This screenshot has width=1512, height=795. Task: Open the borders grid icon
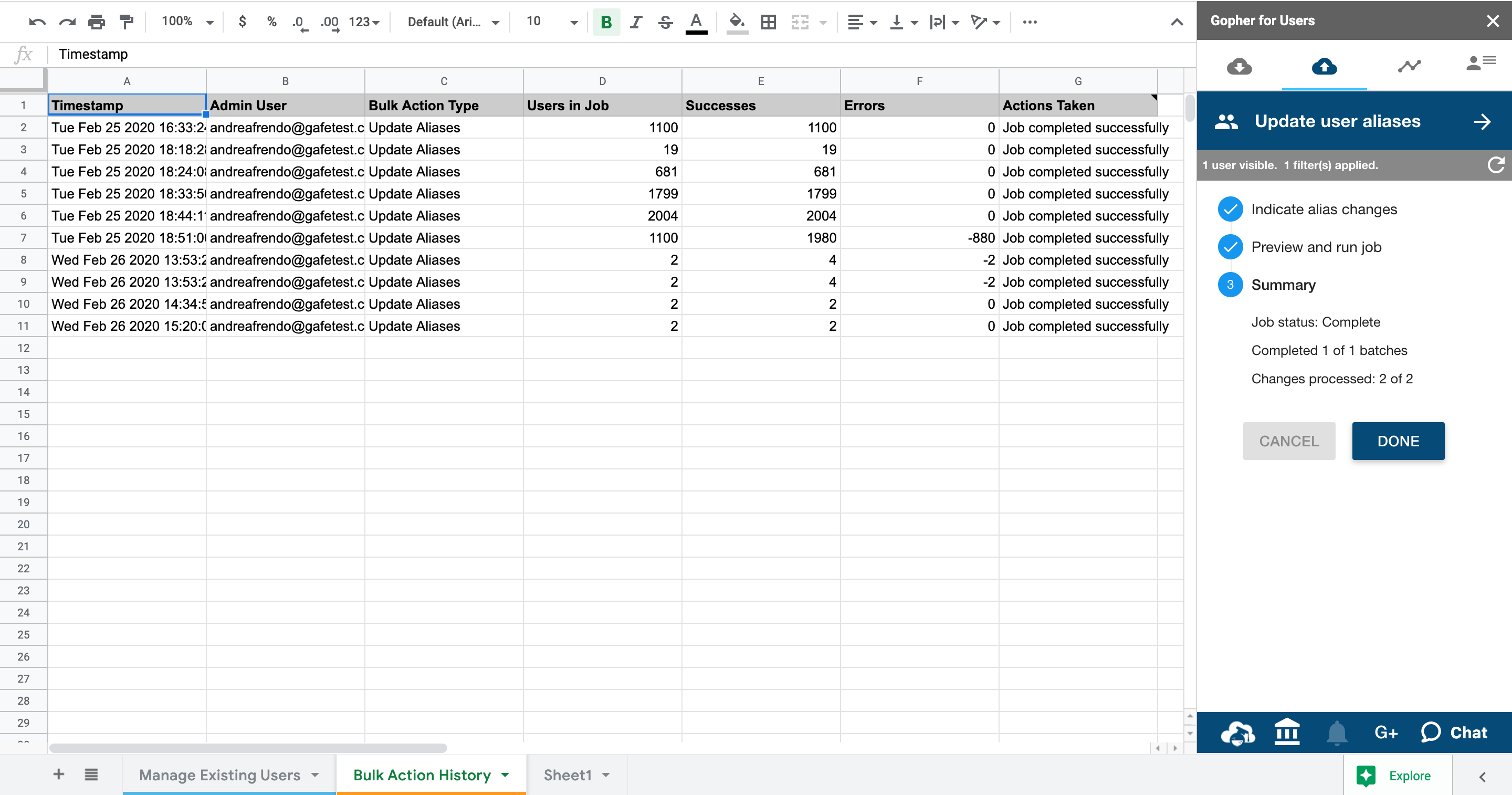tap(768, 22)
